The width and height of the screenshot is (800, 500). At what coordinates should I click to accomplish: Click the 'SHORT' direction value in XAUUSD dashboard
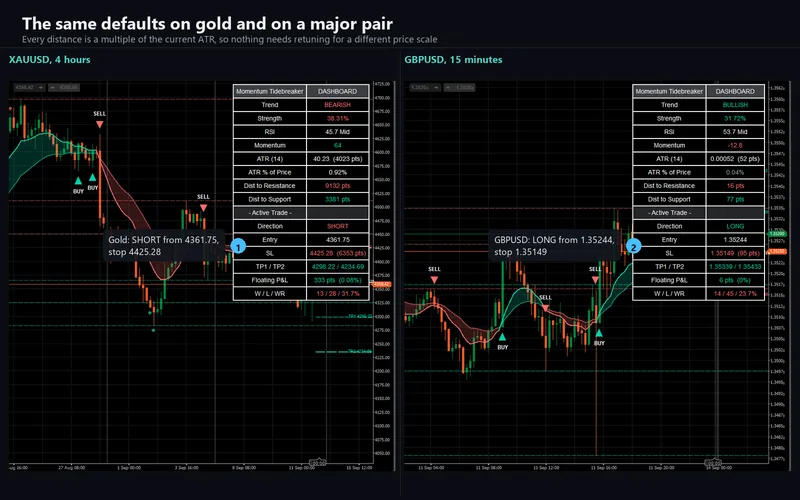coord(337,226)
